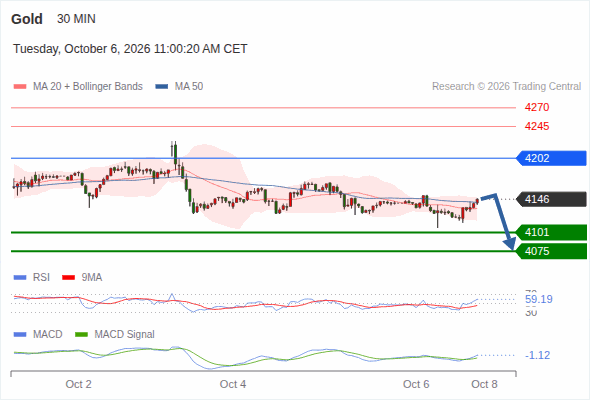Click the MACD Signal legend swatch
The image size is (590, 400).
click(x=81, y=335)
